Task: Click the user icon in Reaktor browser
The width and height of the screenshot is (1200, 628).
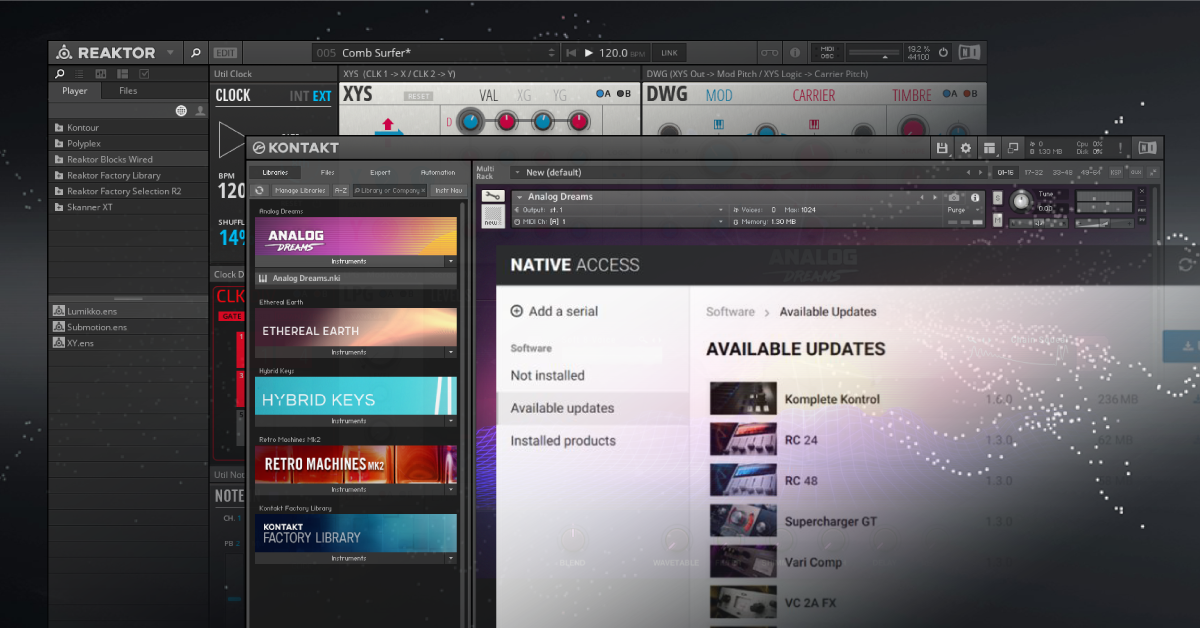Action: coord(200,111)
